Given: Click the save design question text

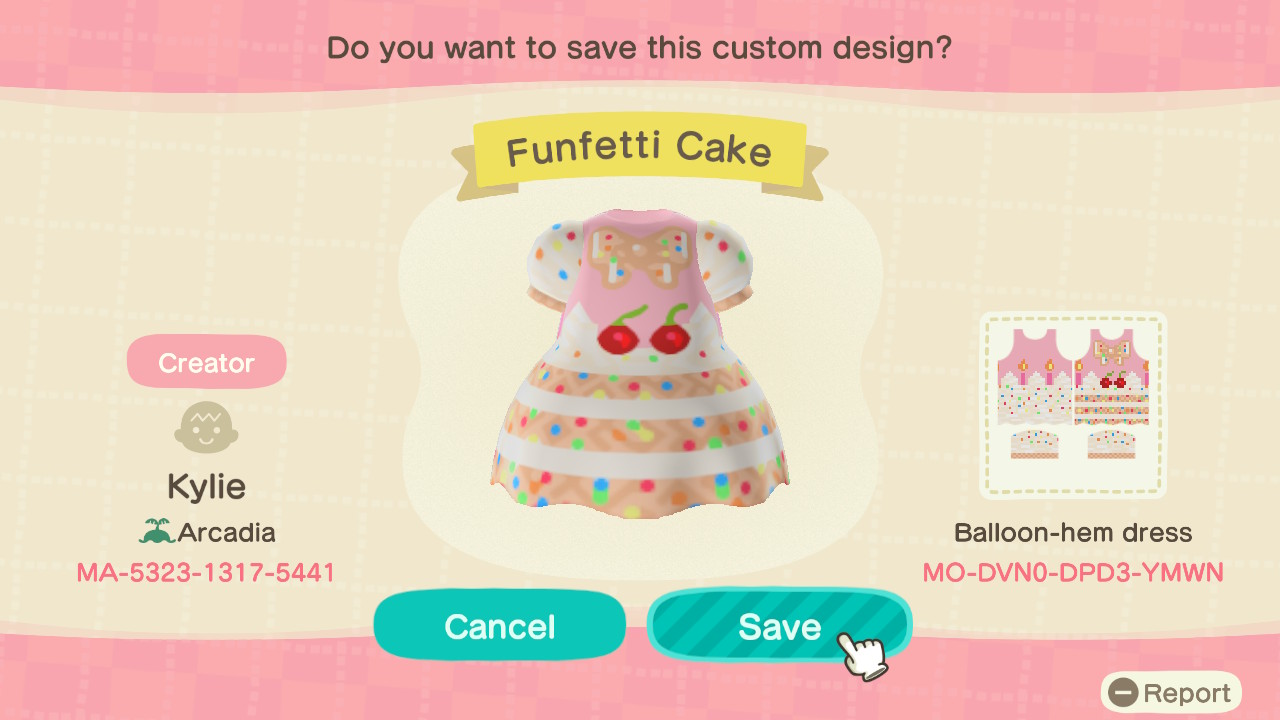Looking at the screenshot, I should click(639, 47).
